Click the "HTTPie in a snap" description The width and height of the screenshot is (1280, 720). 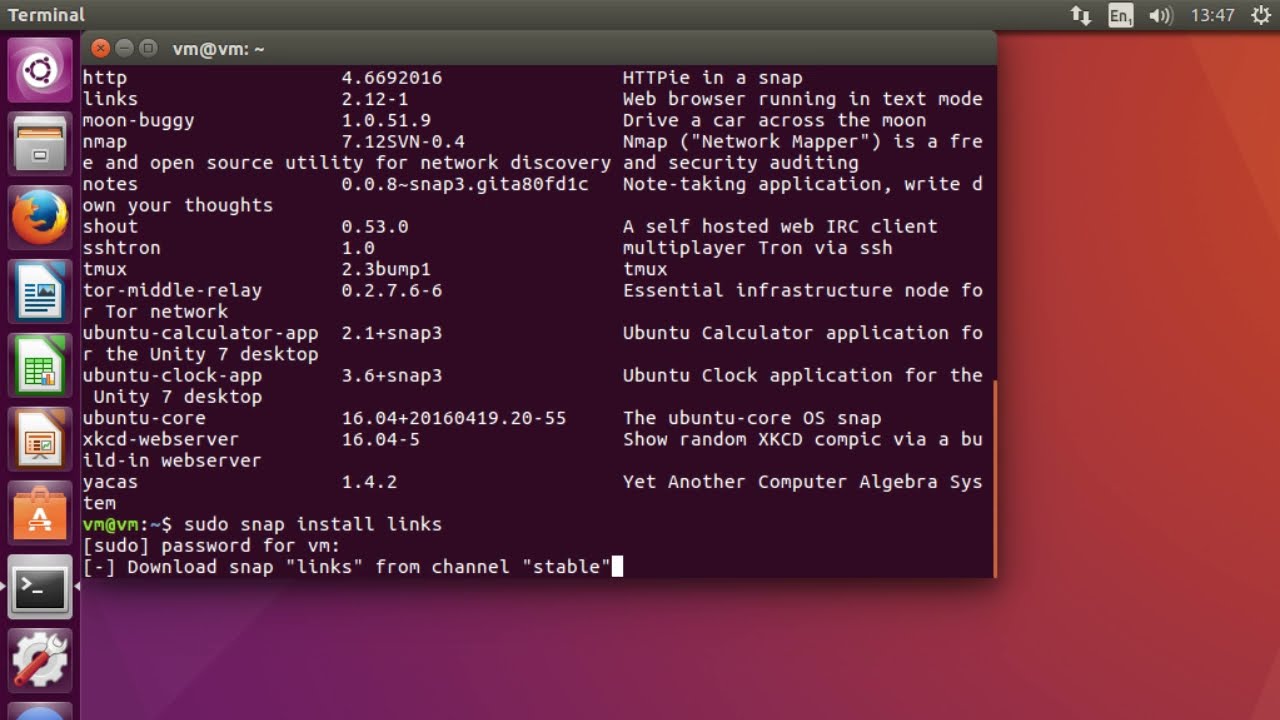click(x=713, y=78)
